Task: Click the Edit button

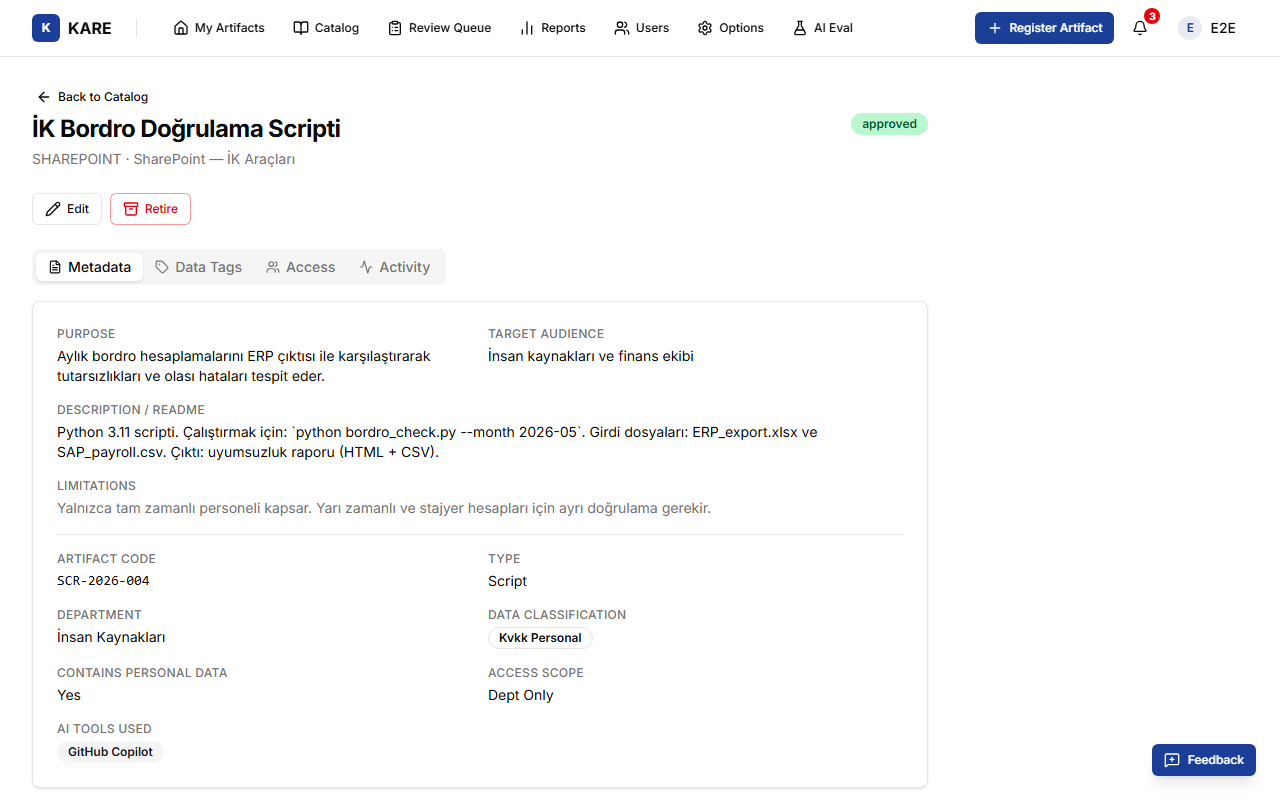Action: 67,209
